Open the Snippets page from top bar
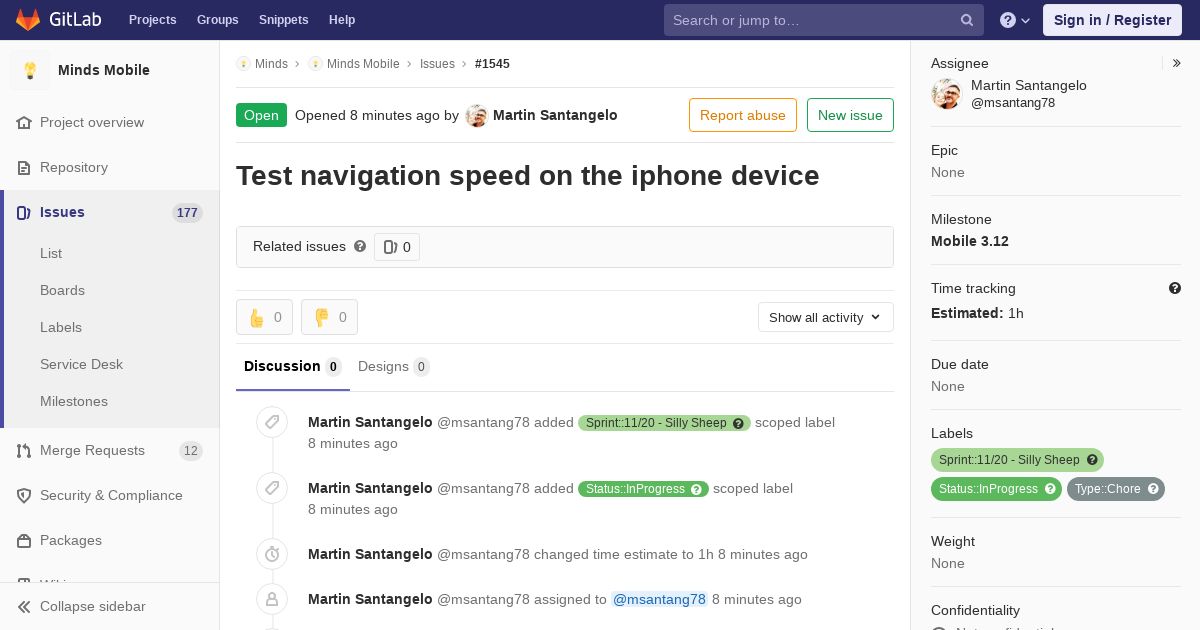 (283, 20)
